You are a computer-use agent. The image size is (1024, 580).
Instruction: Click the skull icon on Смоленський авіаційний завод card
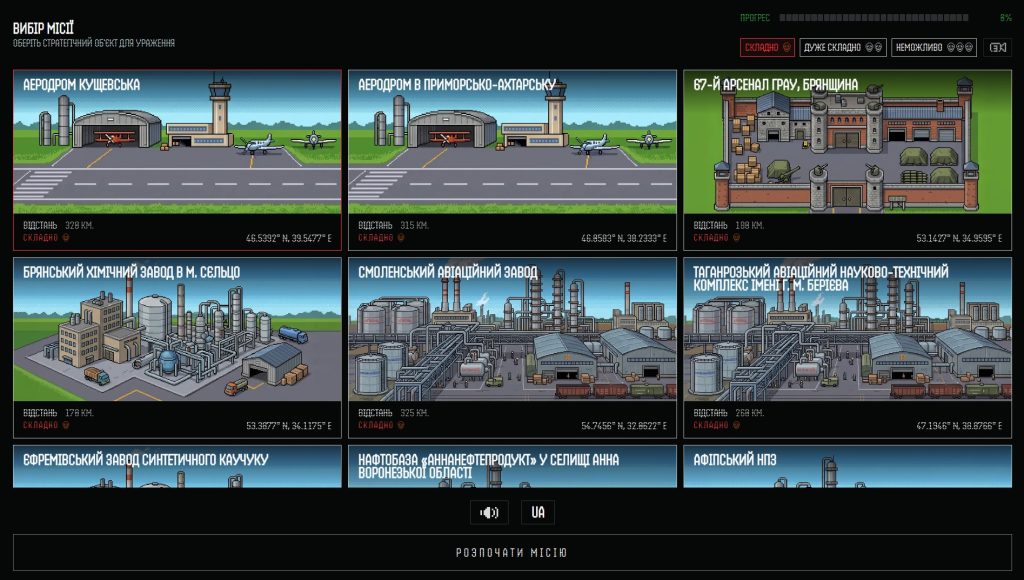click(400, 425)
